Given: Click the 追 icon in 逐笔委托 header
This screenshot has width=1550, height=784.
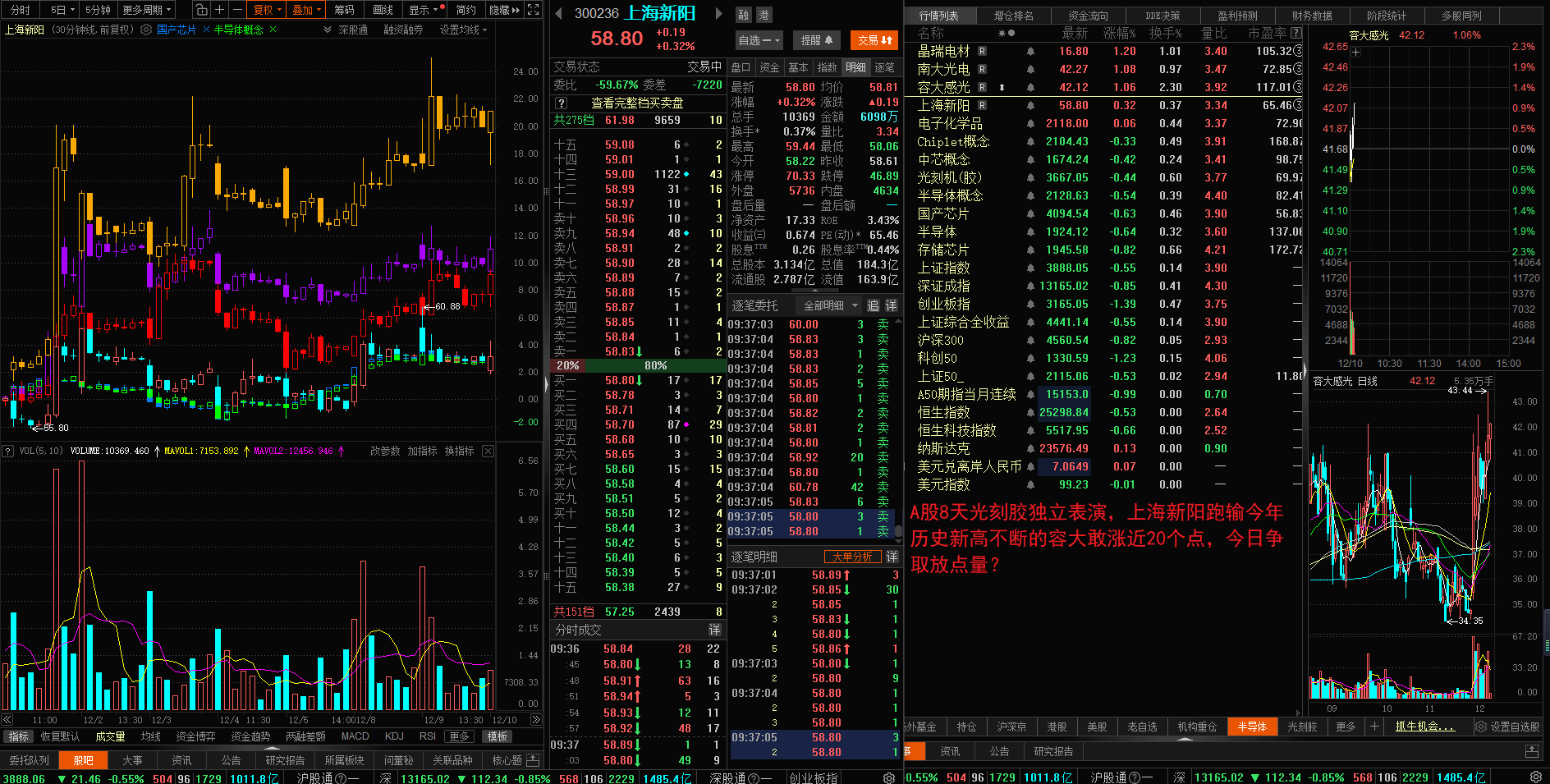Looking at the screenshot, I should tap(873, 305).
